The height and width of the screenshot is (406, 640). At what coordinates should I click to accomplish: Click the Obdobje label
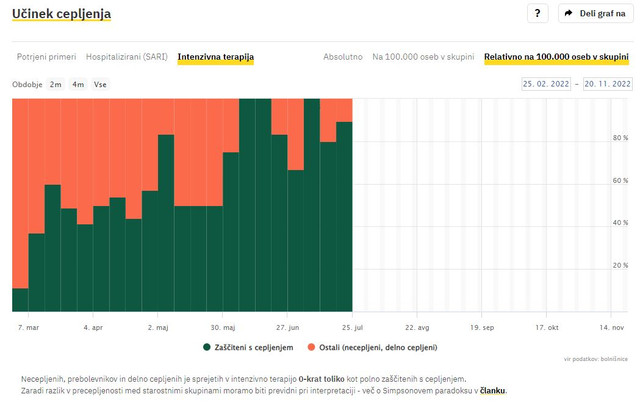[x=27, y=84]
